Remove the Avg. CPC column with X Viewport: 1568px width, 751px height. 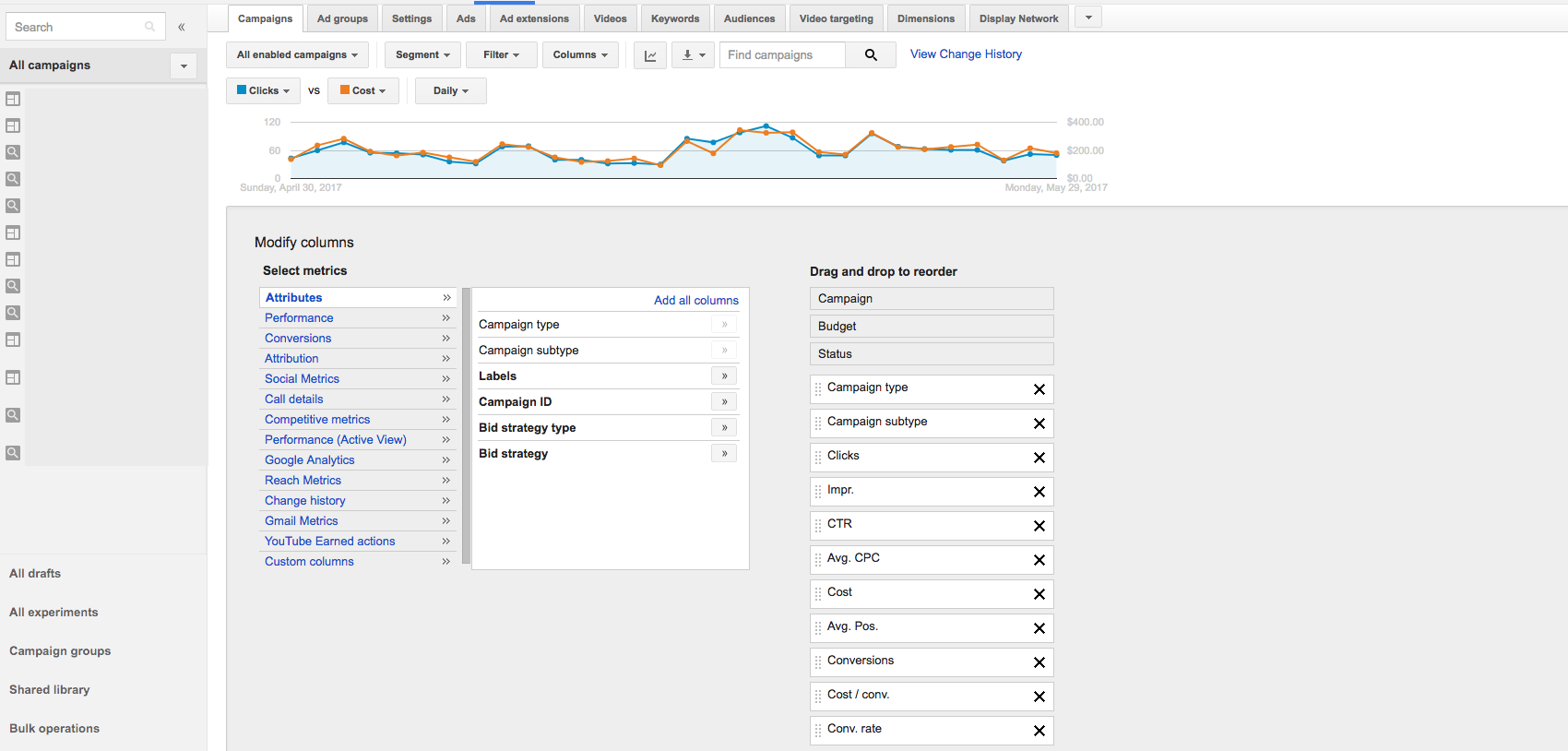(1039, 560)
